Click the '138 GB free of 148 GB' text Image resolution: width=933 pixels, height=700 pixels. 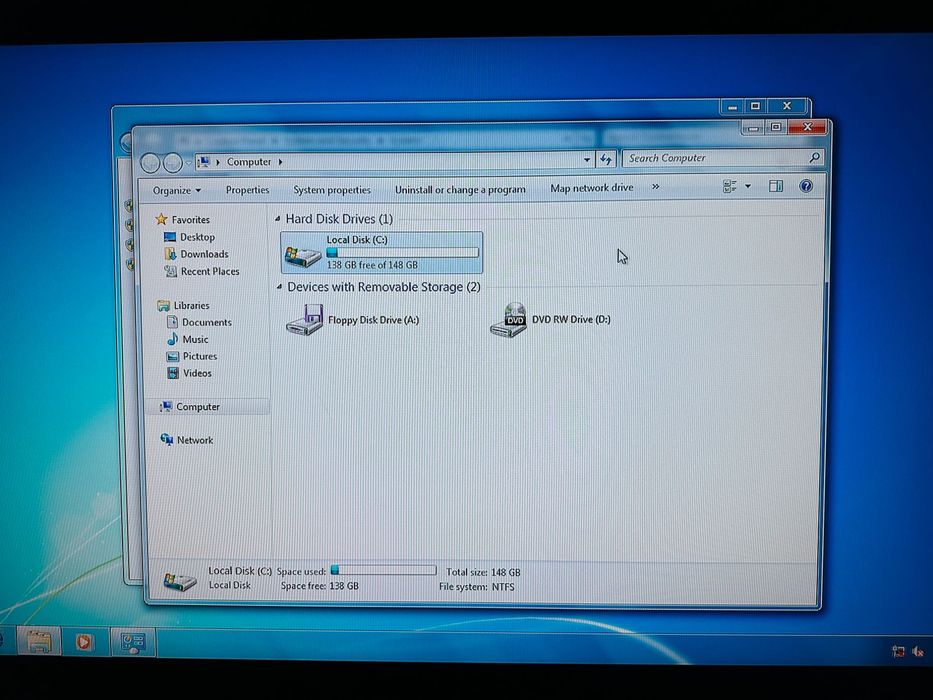coord(372,265)
